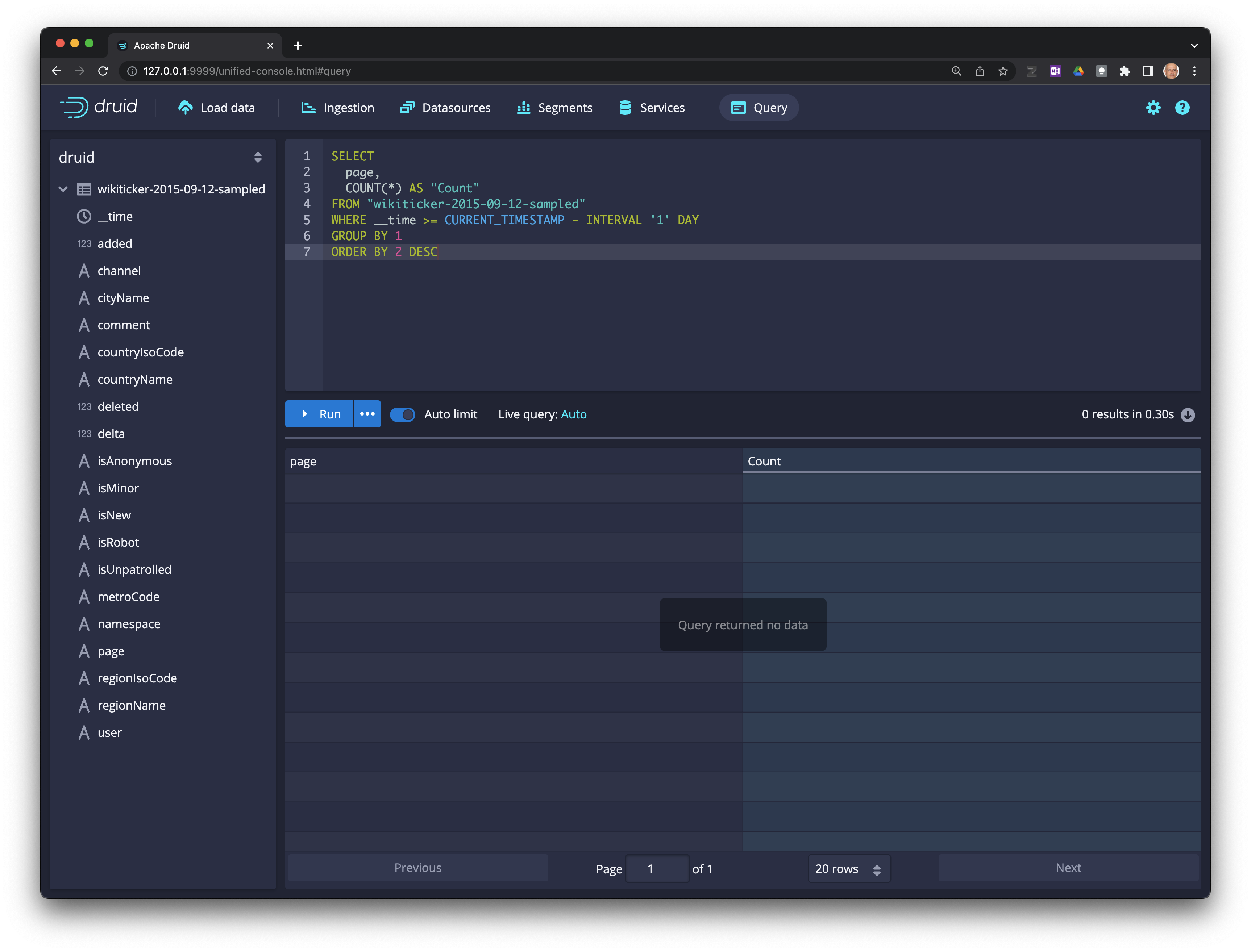
Task: Open the Load data menu
Action: click(216, 108)
